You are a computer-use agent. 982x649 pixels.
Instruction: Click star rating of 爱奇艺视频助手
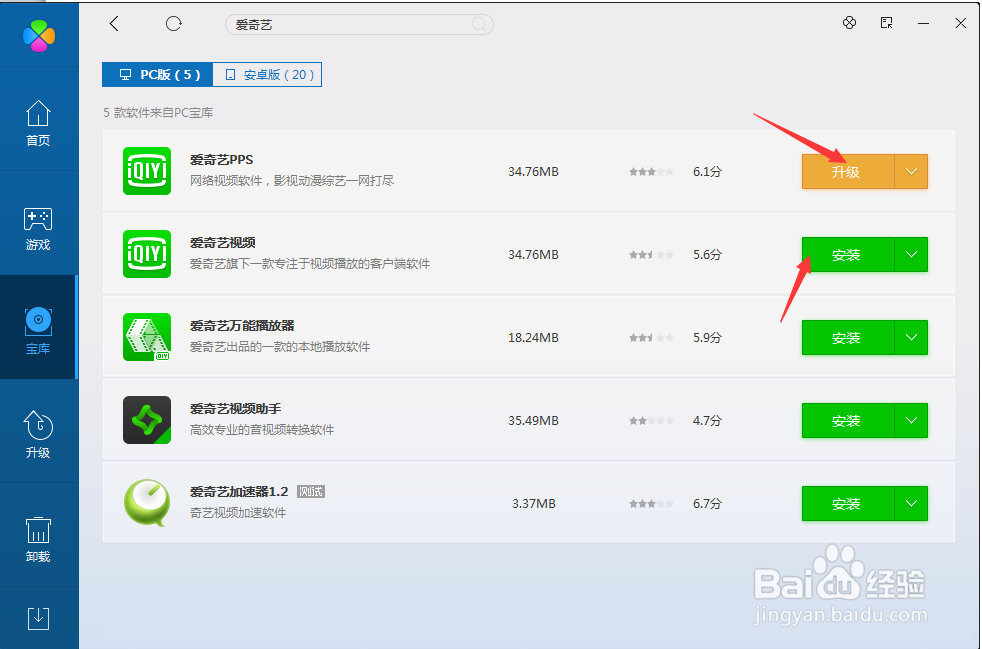pyautogui.click(x=651, y=420)
